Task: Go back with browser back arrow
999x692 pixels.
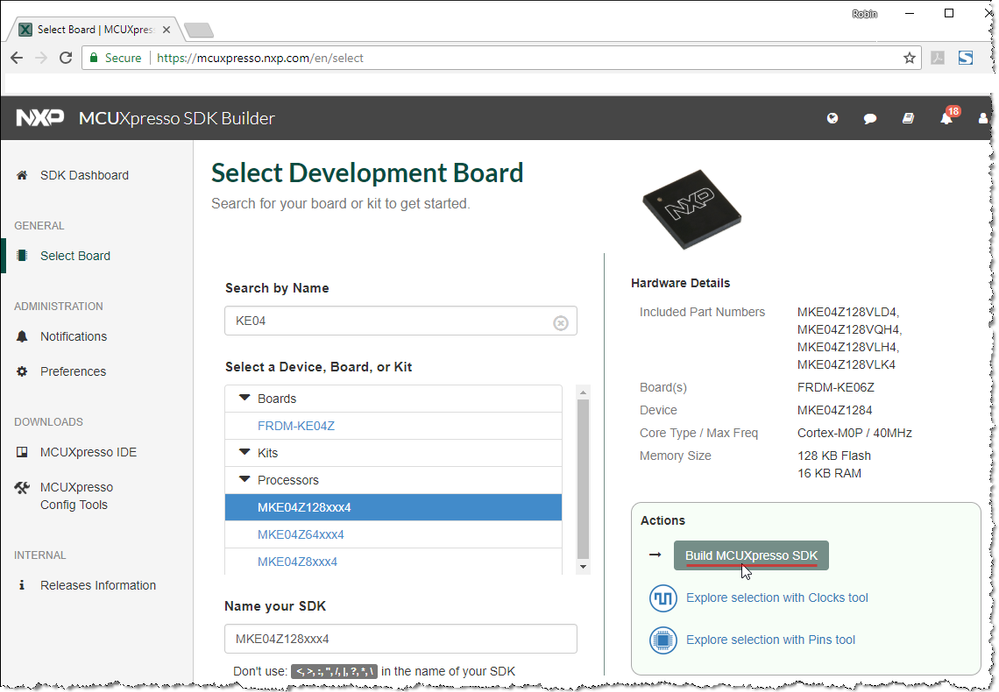Action: 17,58
